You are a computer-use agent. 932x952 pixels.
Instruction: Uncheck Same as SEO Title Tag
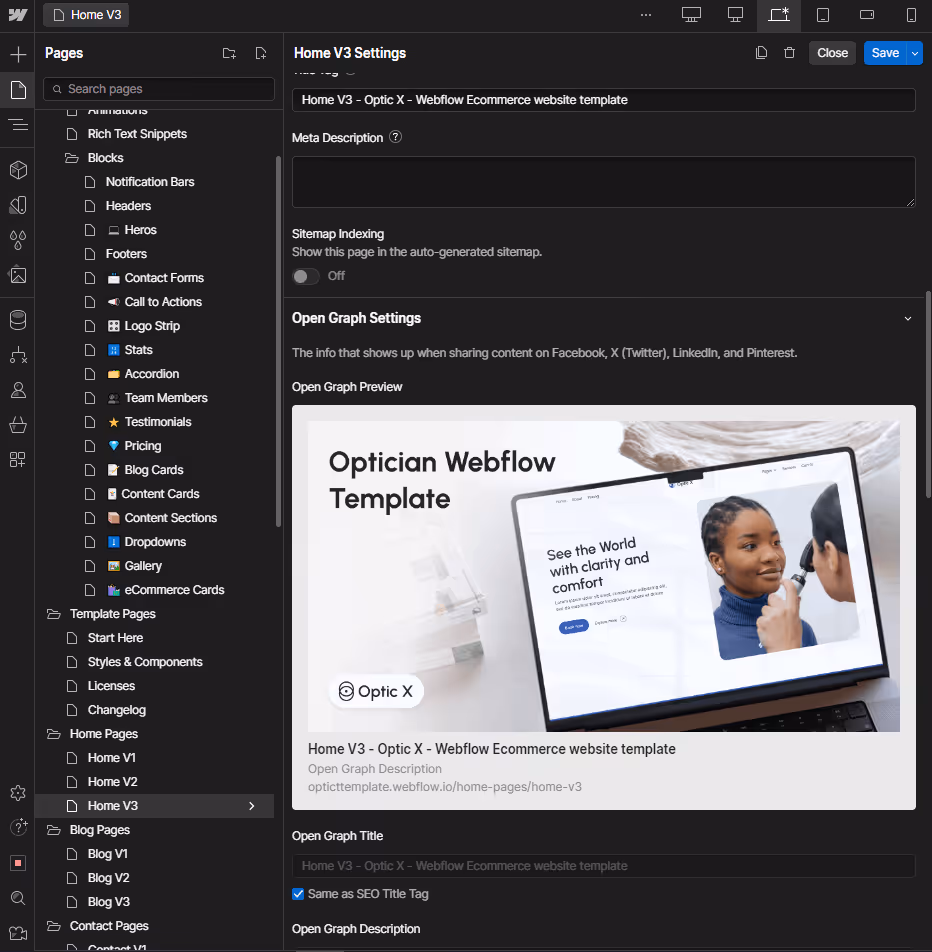click(297, 894)
